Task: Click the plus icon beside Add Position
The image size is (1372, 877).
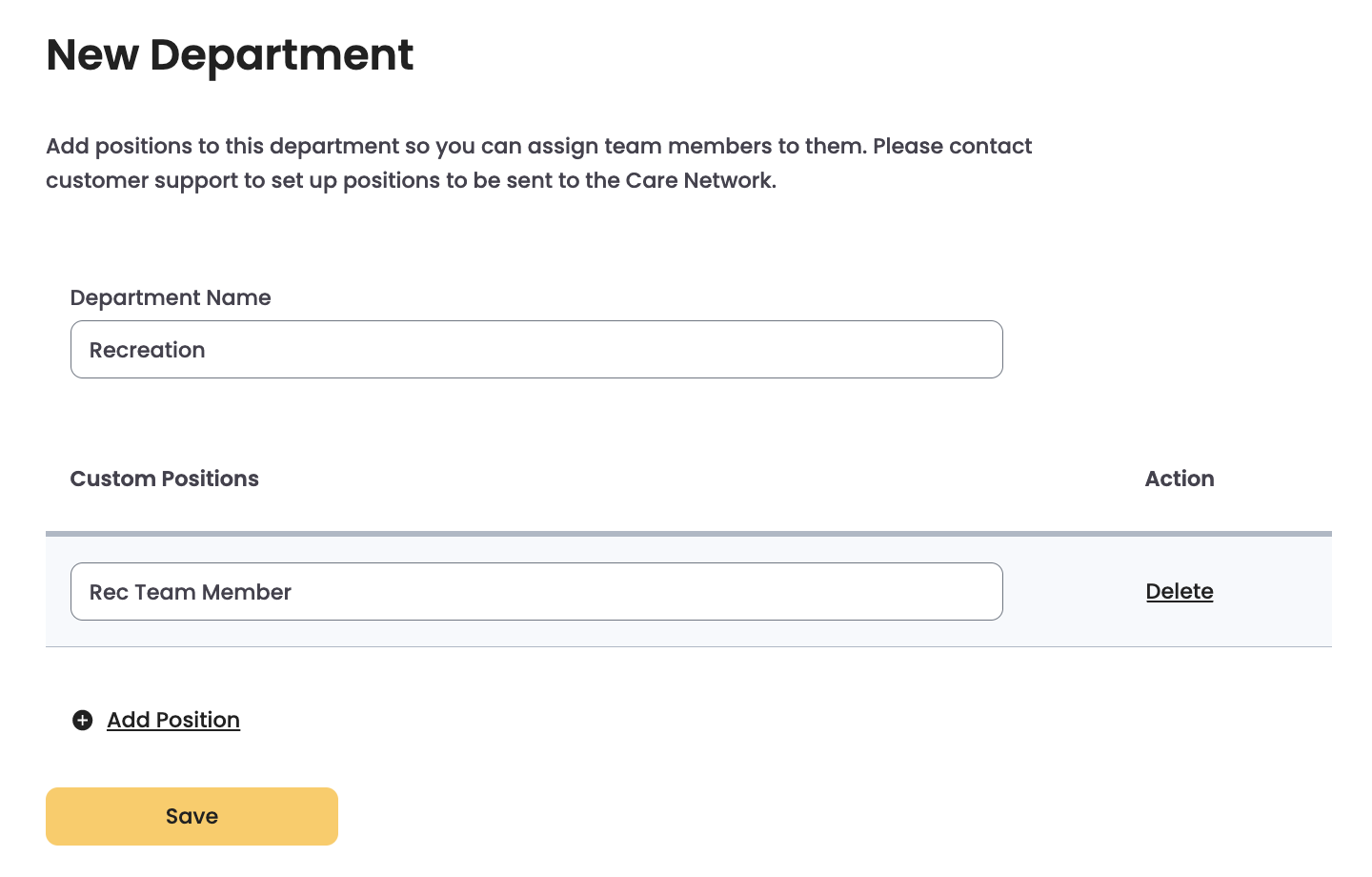Action: (83, 721)
